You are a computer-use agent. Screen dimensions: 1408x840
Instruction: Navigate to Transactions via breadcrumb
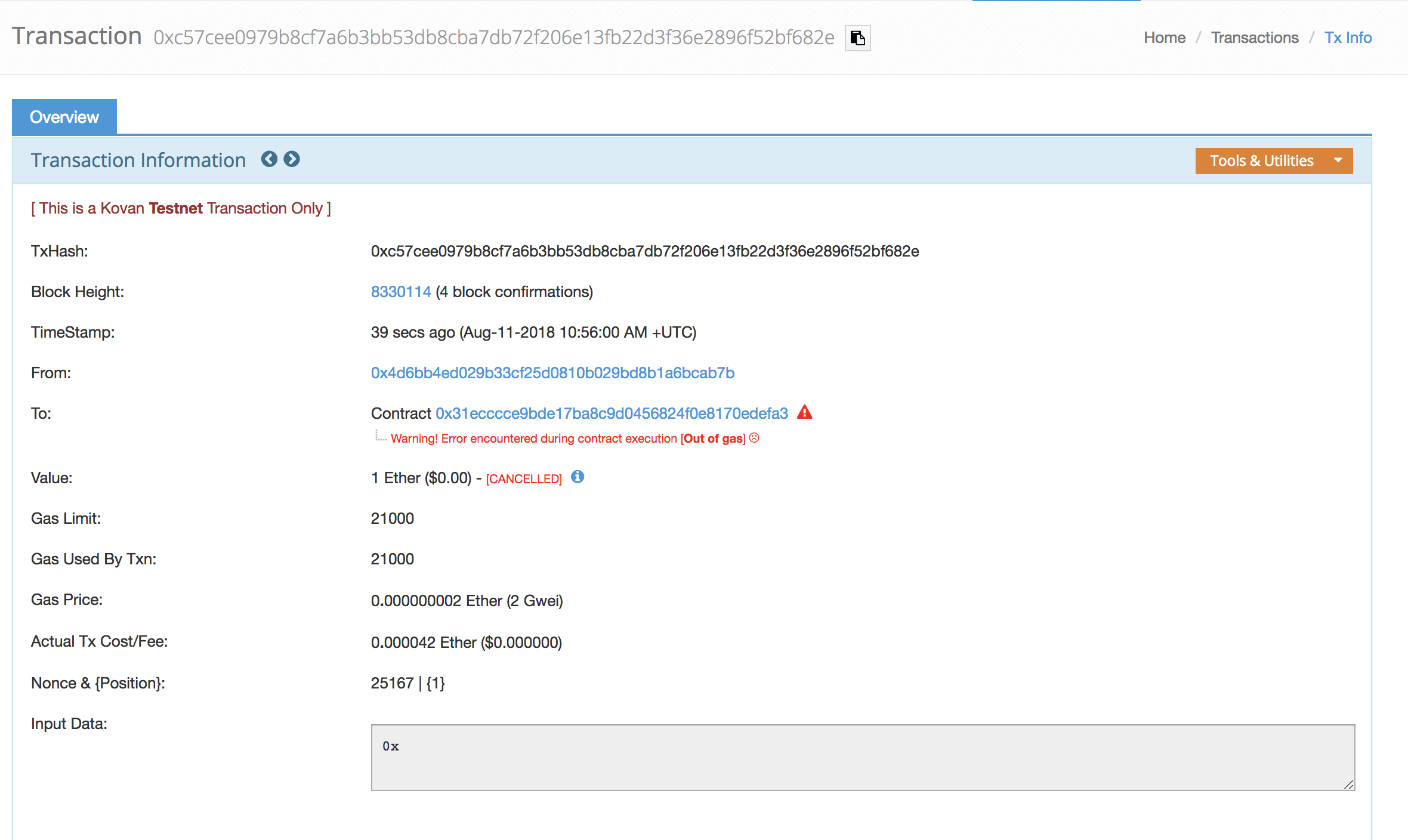point(1255,37)
